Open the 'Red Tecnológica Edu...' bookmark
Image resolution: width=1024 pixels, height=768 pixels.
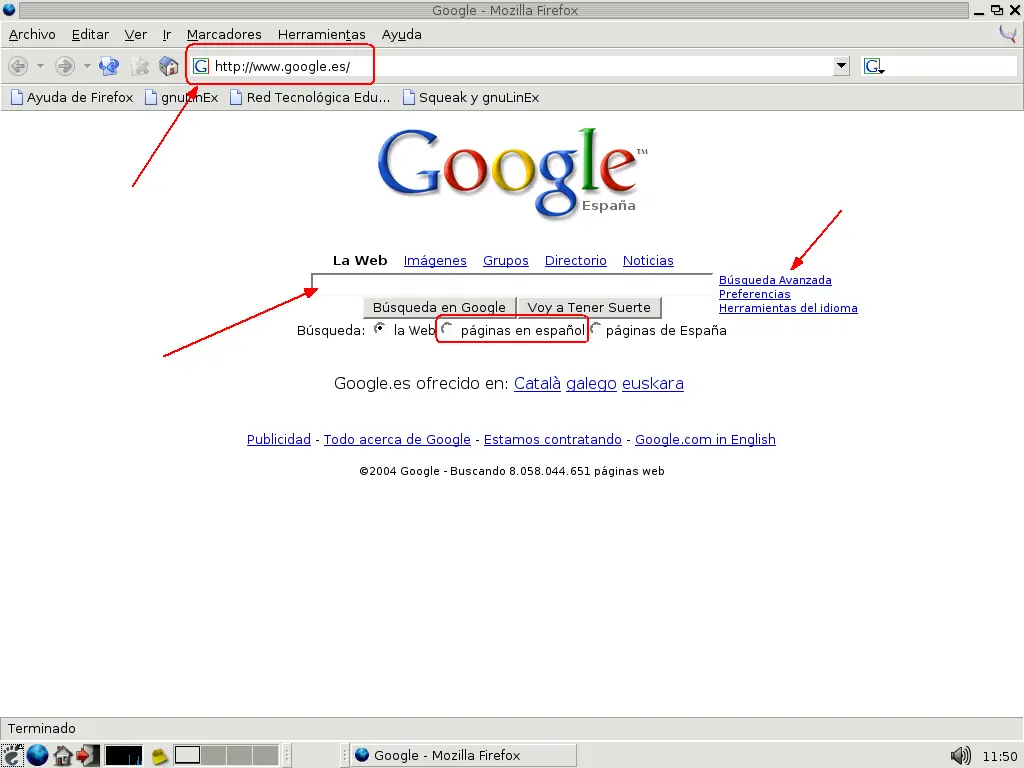click(310, 97)
